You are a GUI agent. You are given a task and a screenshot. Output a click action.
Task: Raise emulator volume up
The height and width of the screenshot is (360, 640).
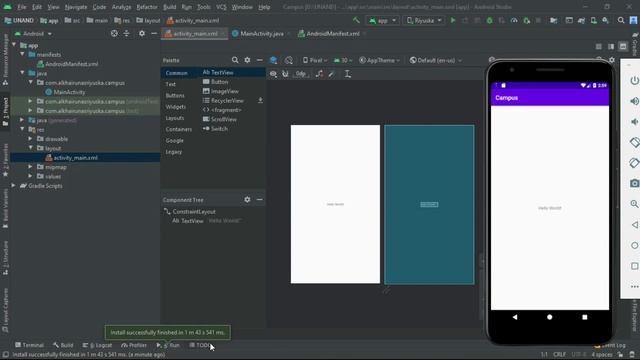tap(634, 101)
